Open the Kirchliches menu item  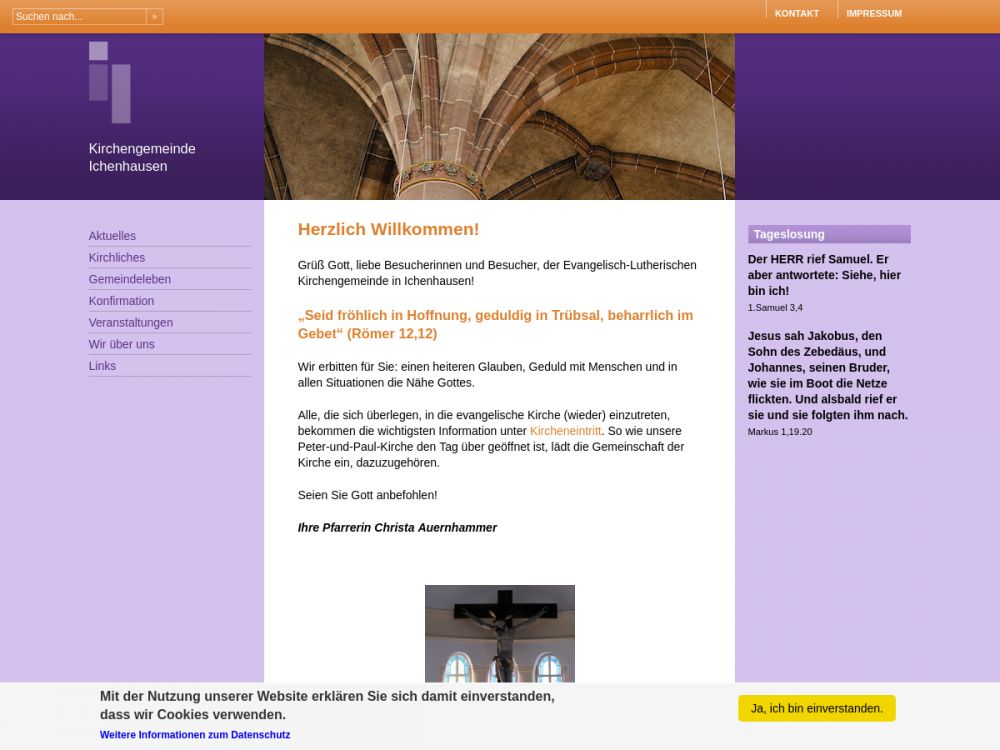click(117, 258)
